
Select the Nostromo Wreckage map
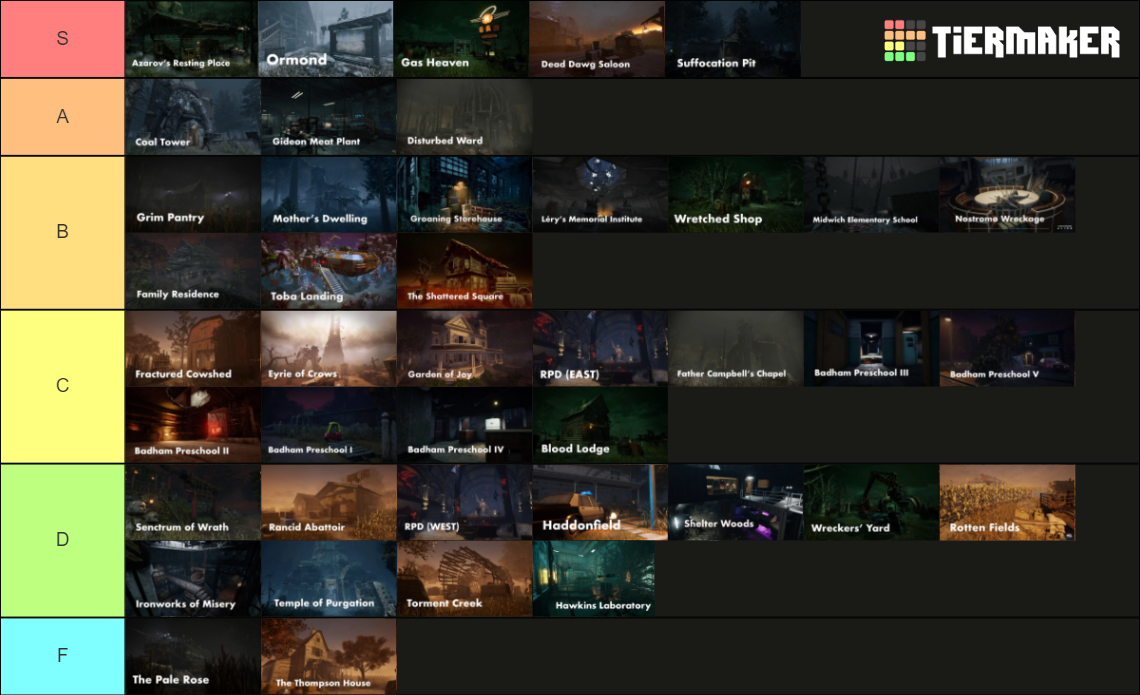click(1005, 194)
